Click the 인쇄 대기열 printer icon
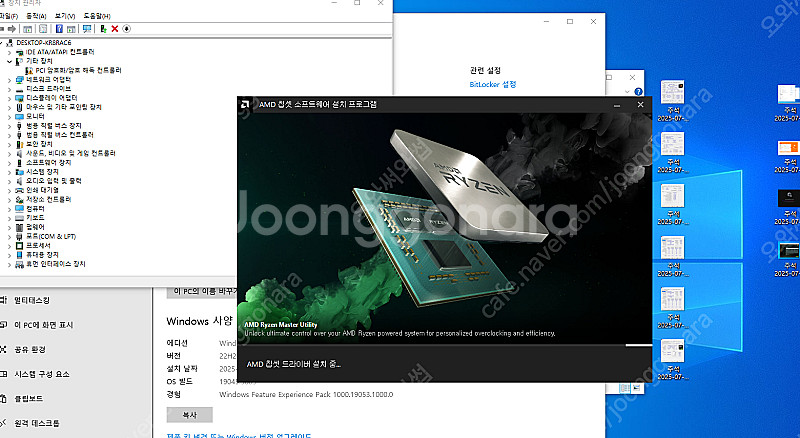Viewport: 800px width, 438px height. coord(19,190)
